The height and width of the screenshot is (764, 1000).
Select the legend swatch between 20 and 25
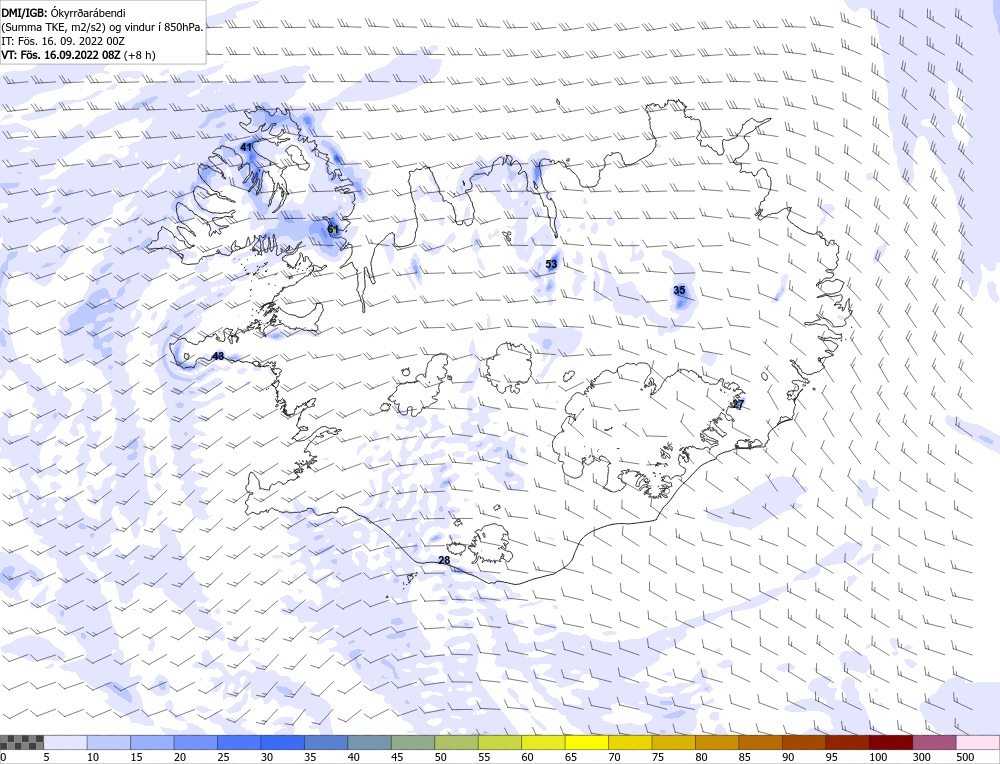click(196, 742)
